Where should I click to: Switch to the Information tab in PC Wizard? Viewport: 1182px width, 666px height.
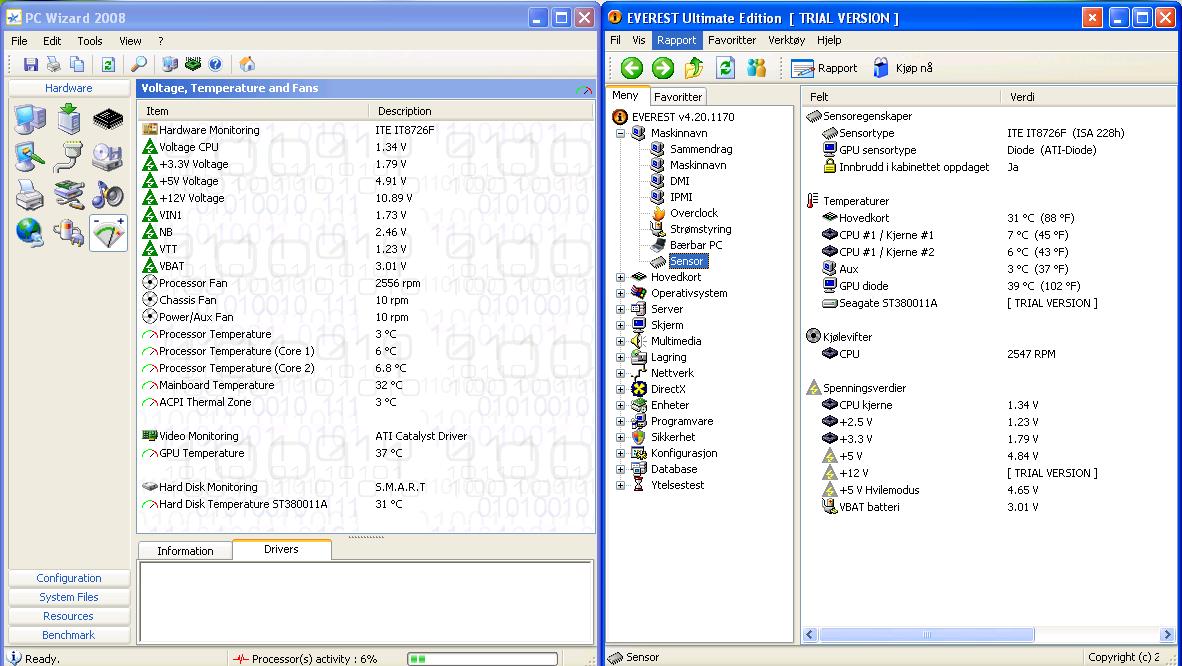(x=185, y=551)
